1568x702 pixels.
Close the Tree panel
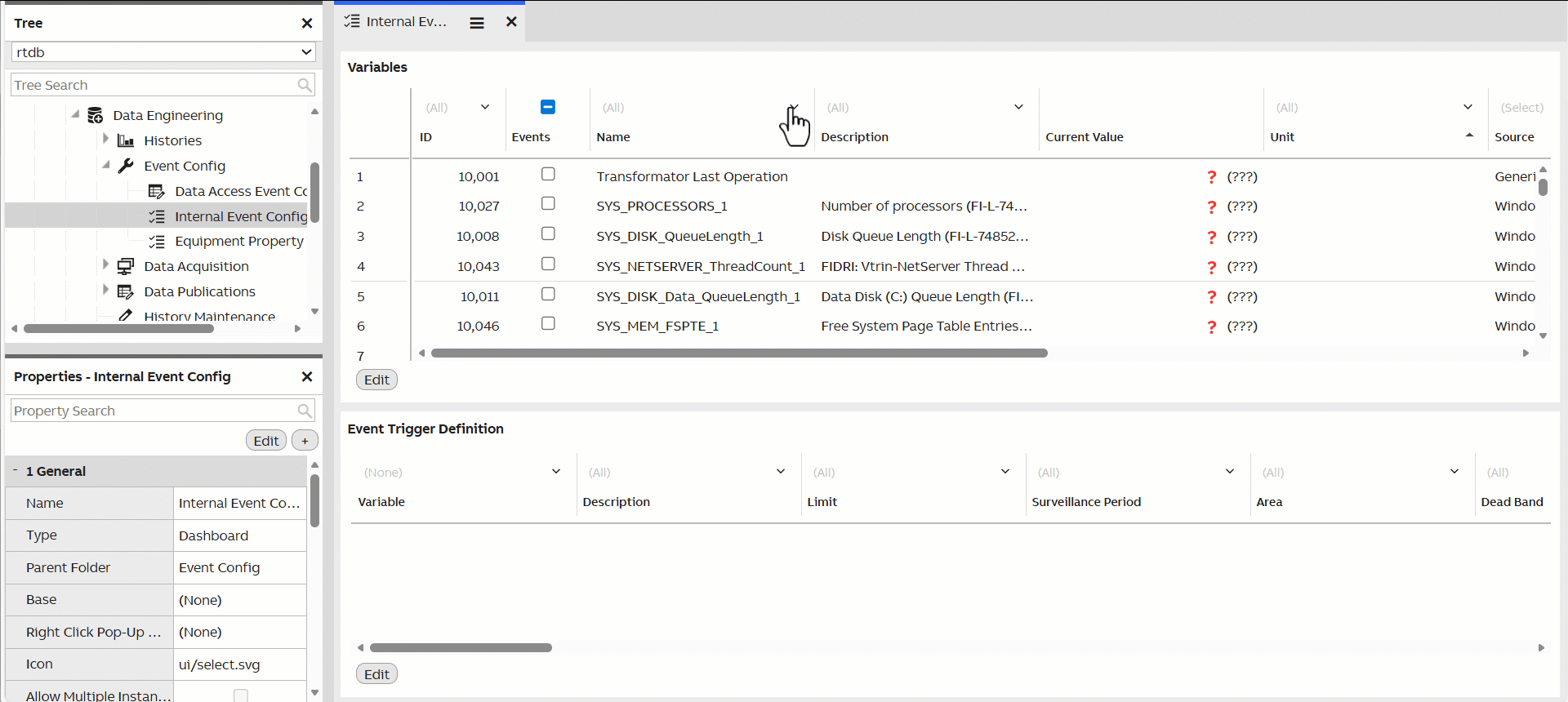(307, 23)
